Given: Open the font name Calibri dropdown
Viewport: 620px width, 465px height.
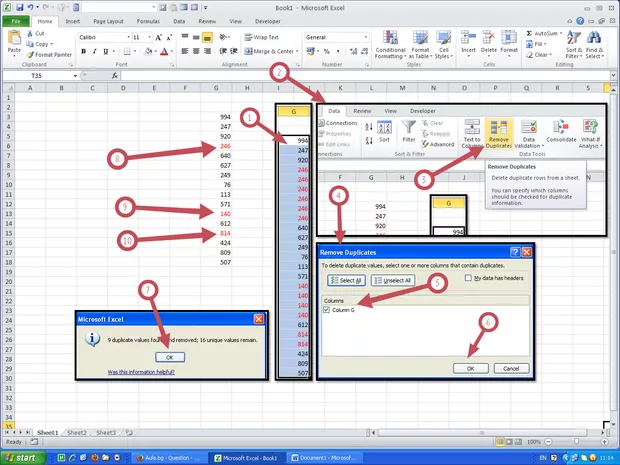Looking at the screenshot, I should (129, 37).
